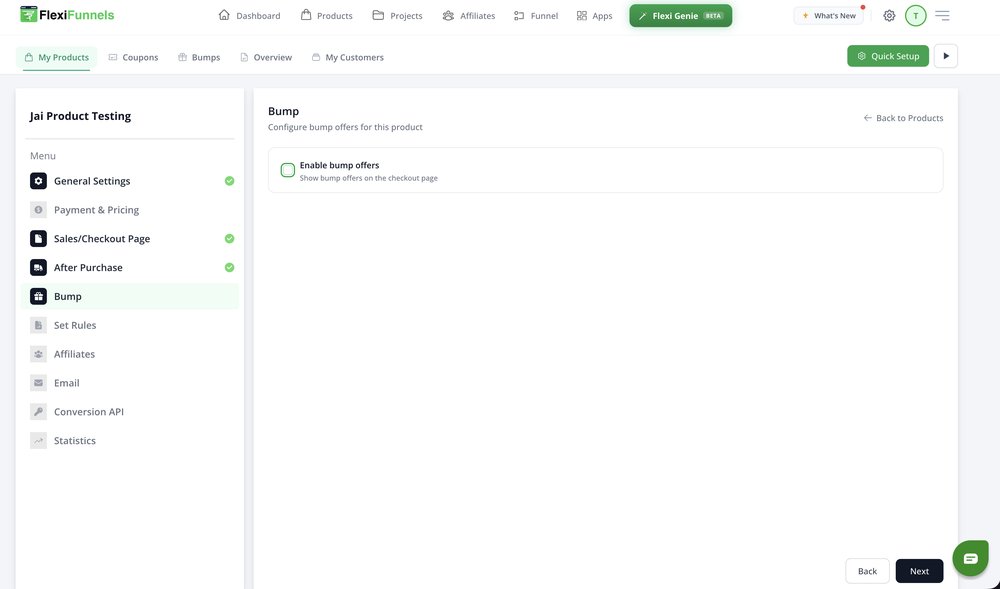Click the Statistics chart icon

38,440
